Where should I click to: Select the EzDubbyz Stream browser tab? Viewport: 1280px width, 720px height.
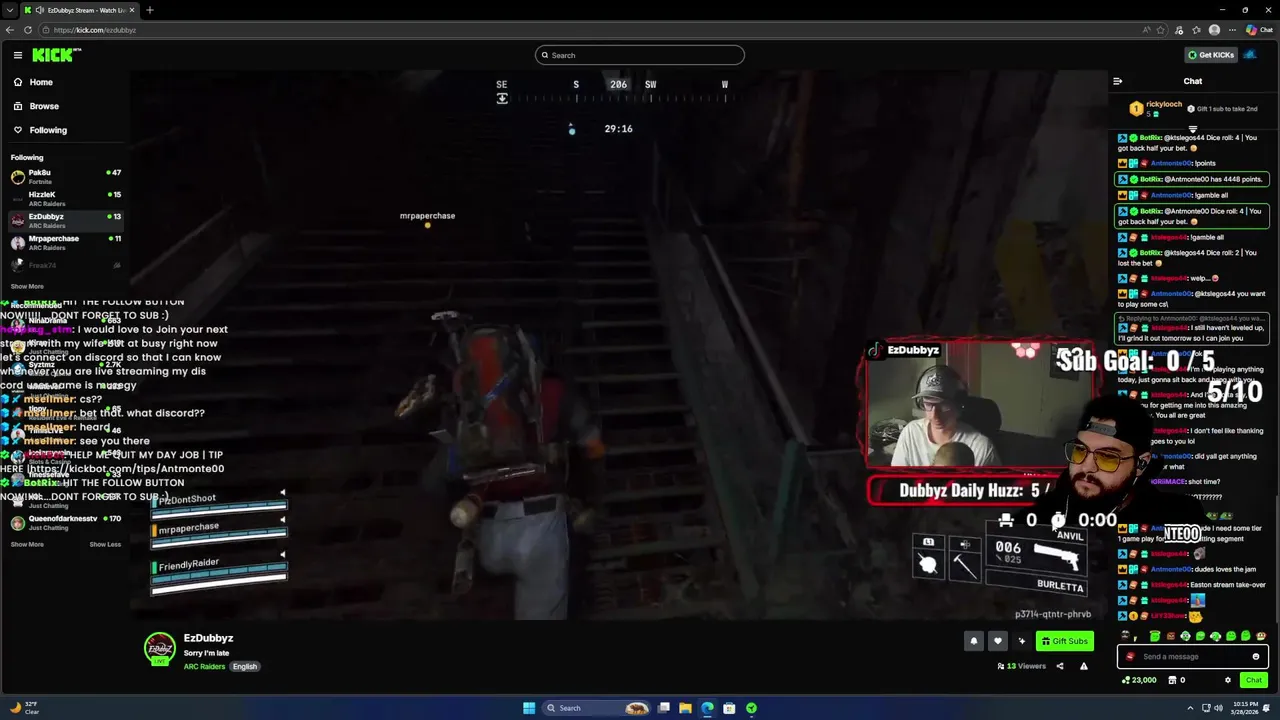click(x=80, y=10)
